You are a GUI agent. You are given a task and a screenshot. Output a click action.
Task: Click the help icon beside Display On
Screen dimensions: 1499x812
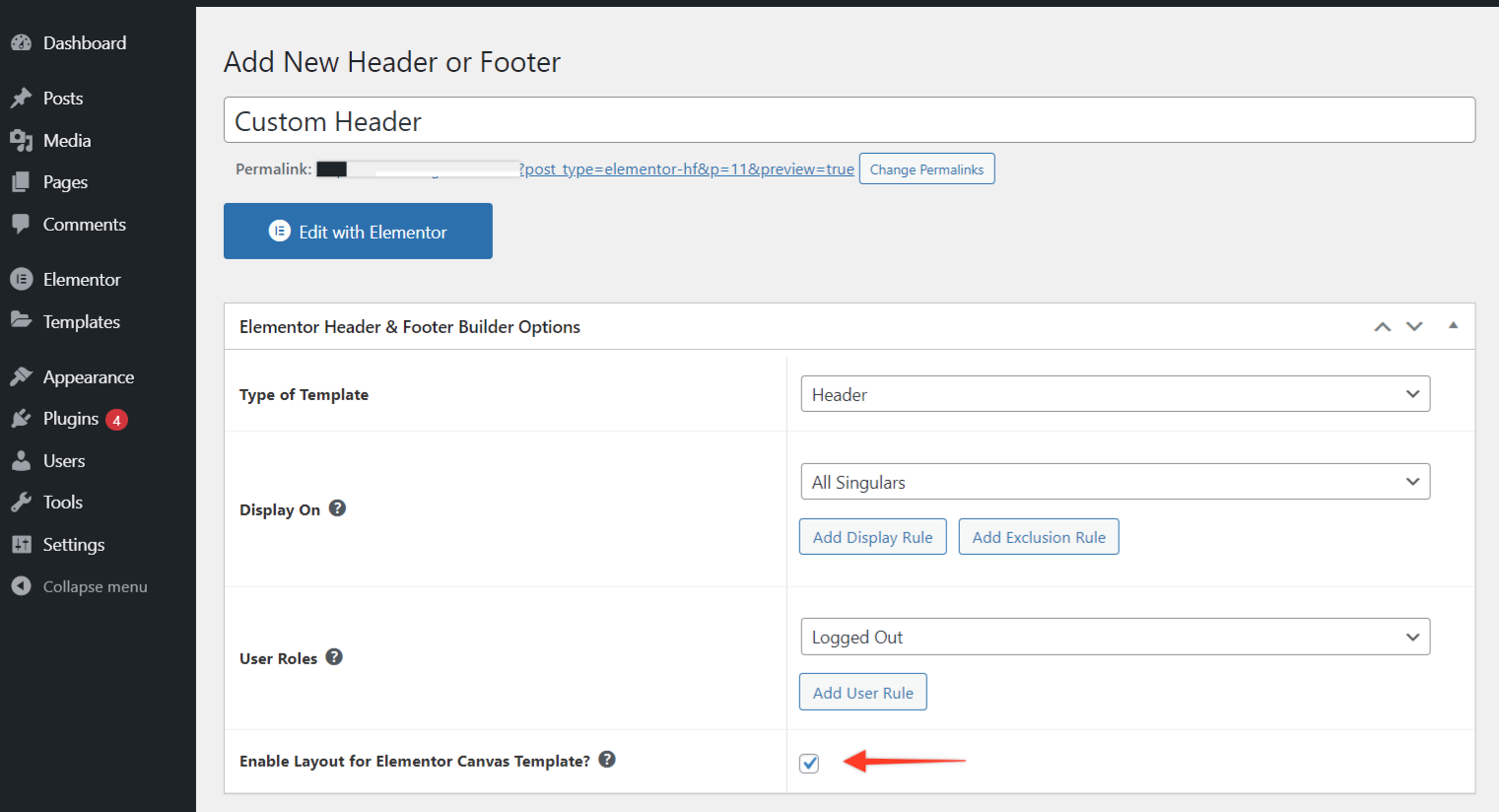[337, 508]
